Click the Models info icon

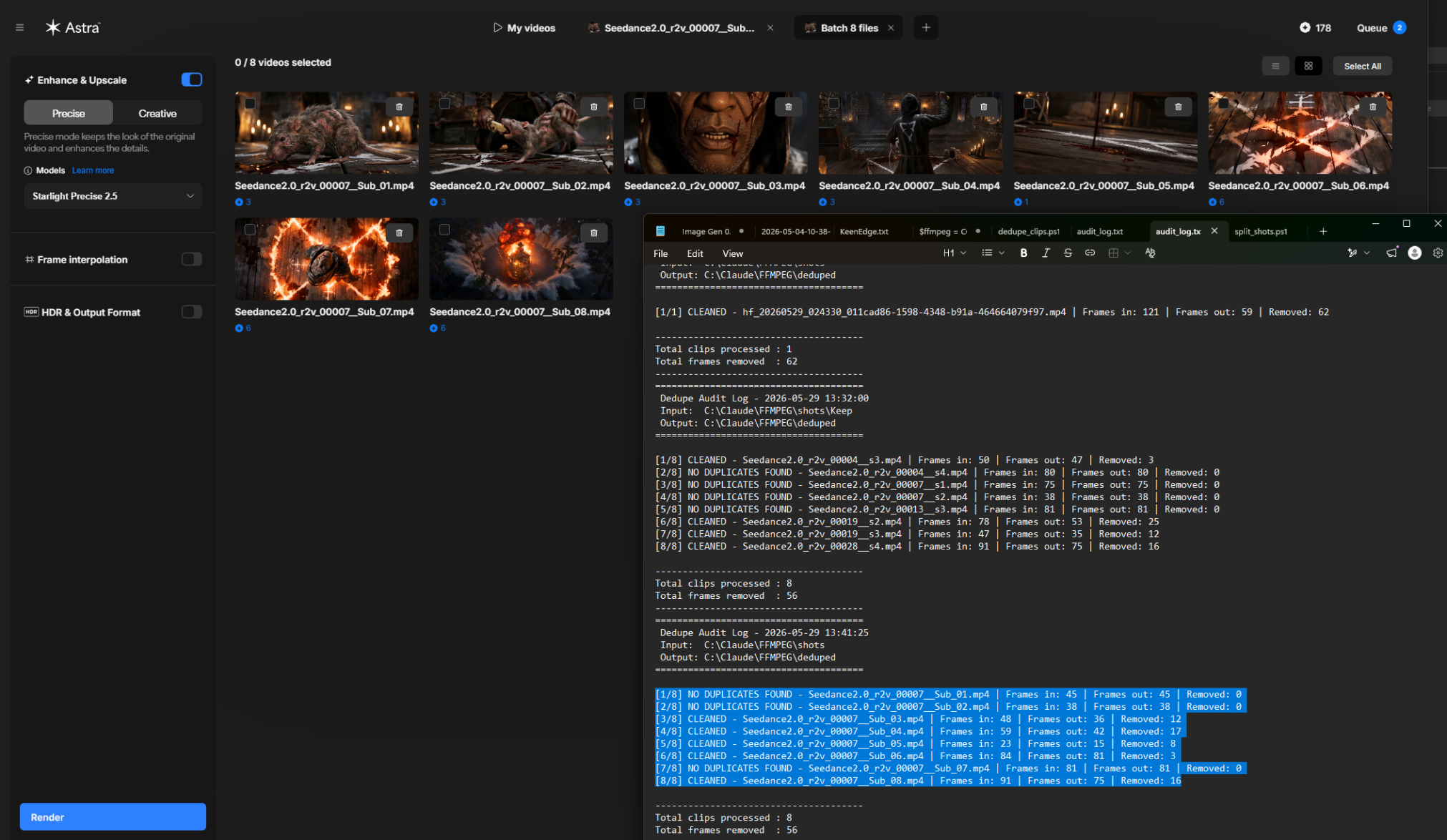(x=28, y=170)
